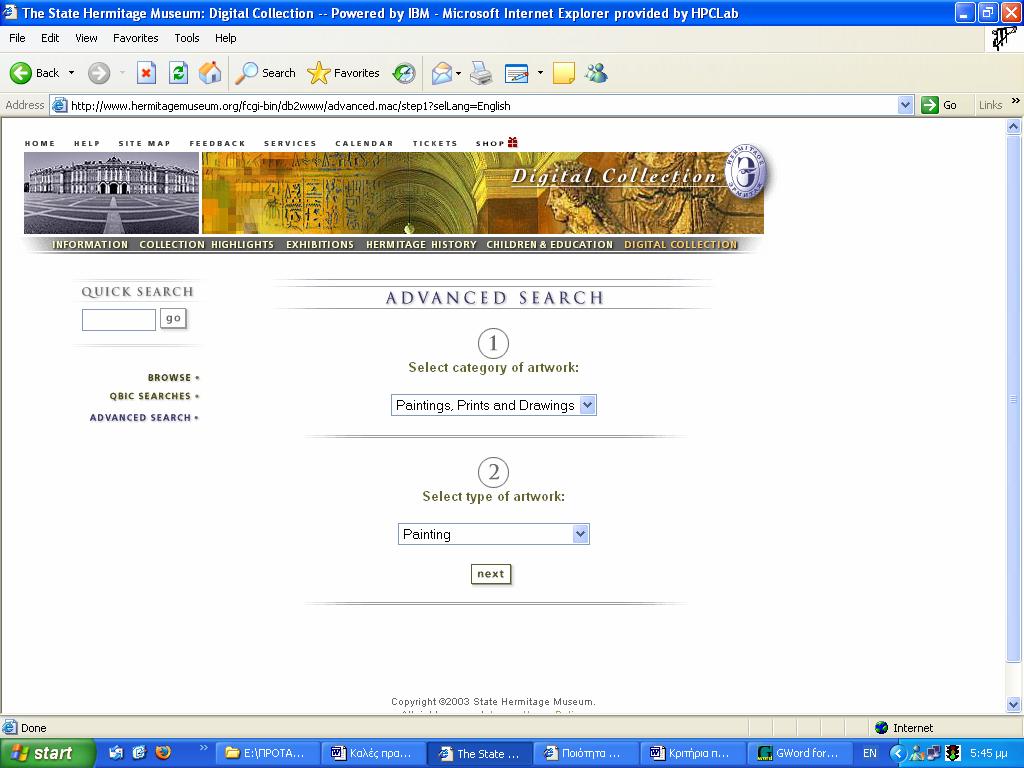Switch to the E:\ΠΡΟΤΑ... folder taskbar button
1024x768 pixels.
click(x=268, y=753)
